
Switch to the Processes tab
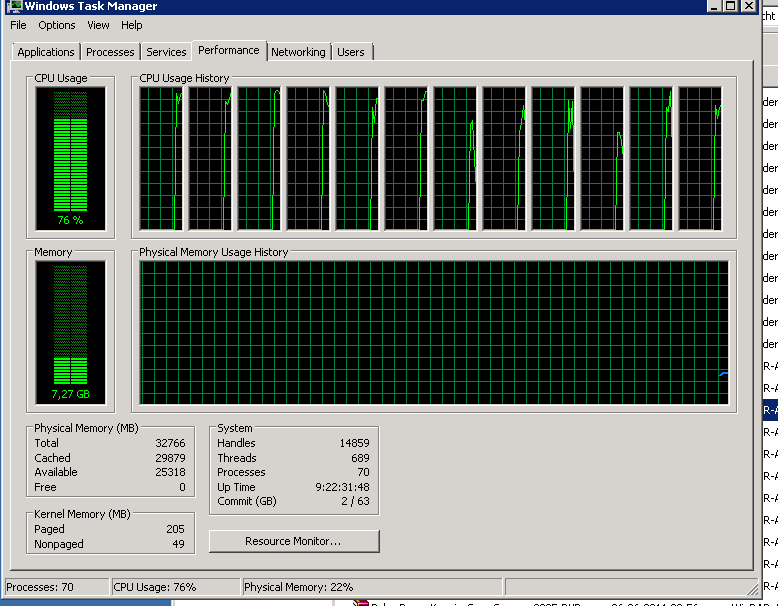point(110,52)
